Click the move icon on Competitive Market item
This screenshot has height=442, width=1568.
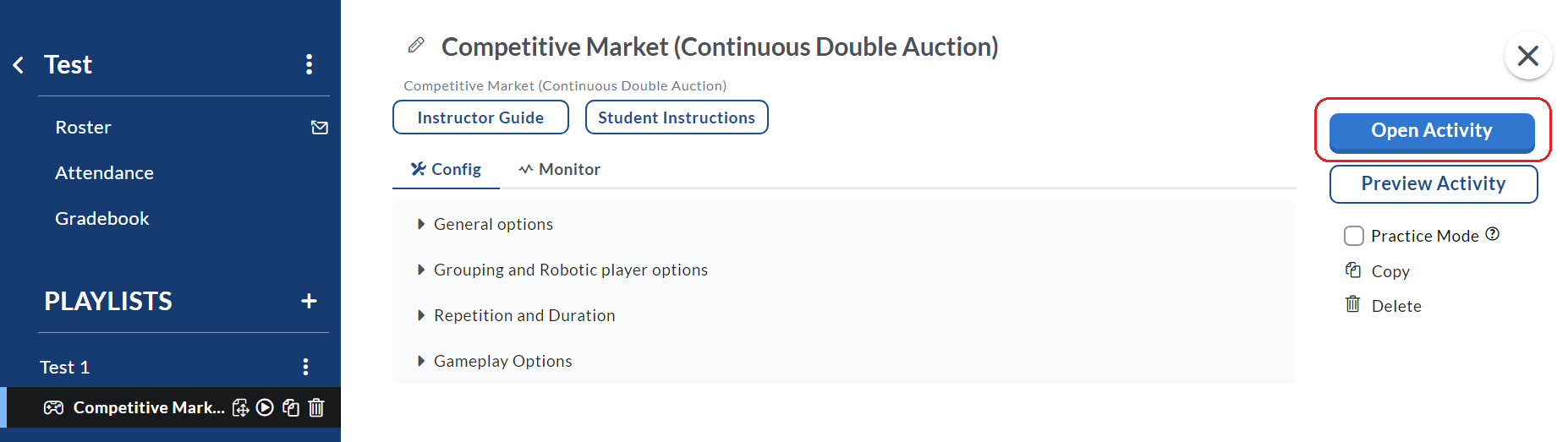click(240, 407)
